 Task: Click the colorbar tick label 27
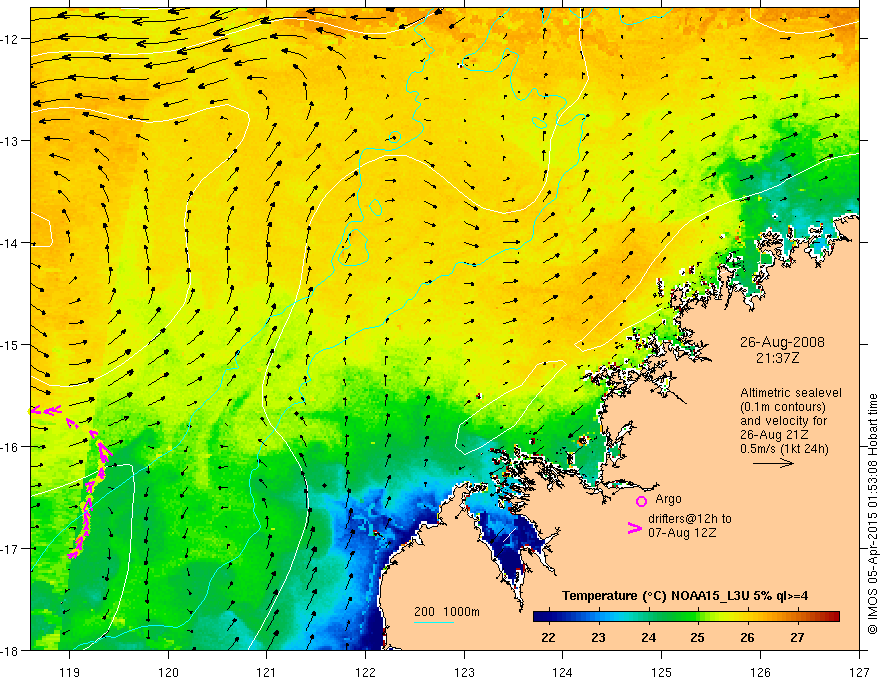click(x=797, y=637)
